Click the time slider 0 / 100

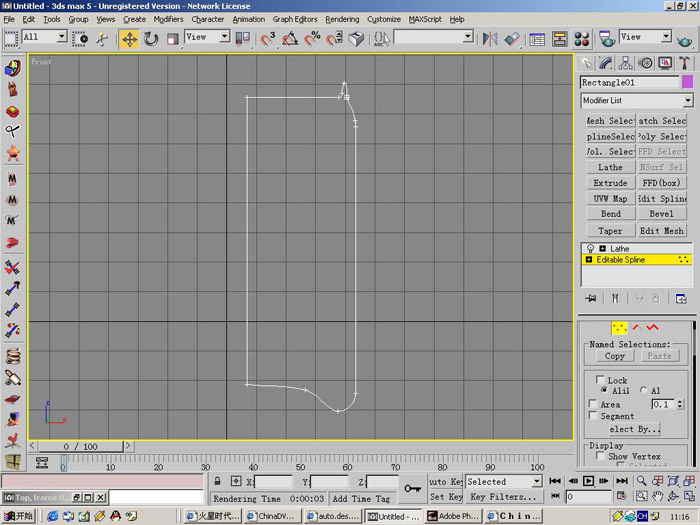click(x=80, y=446)
